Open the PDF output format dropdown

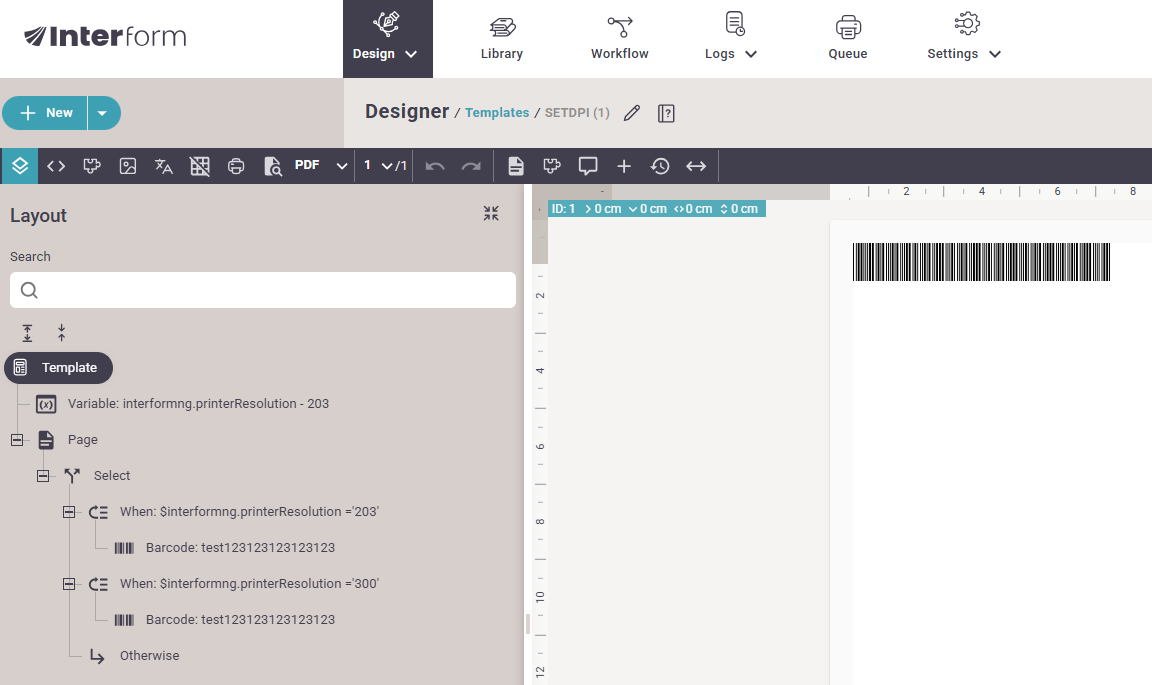pos(320,166)
